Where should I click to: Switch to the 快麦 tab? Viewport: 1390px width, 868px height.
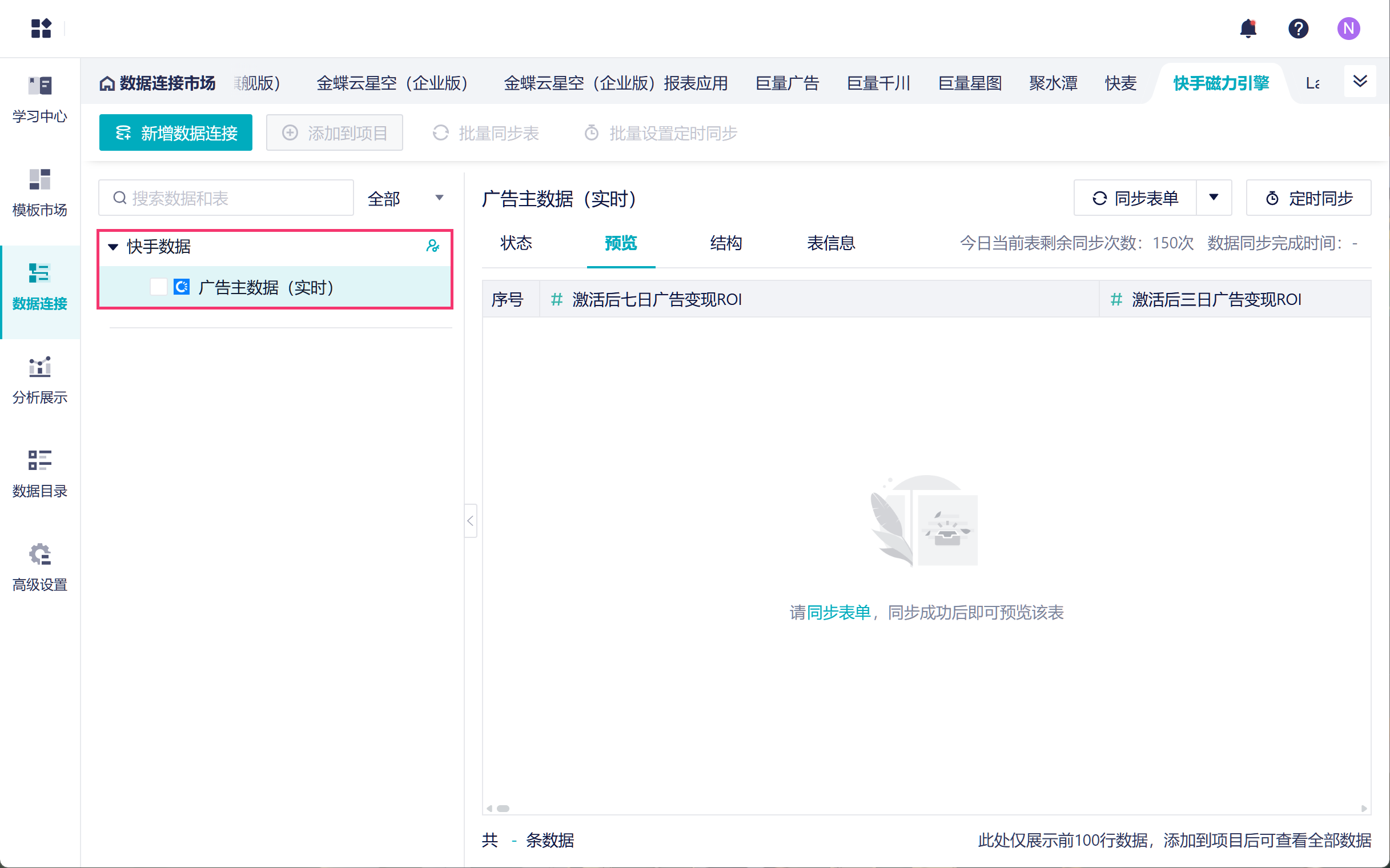(x=1120, y=83)
